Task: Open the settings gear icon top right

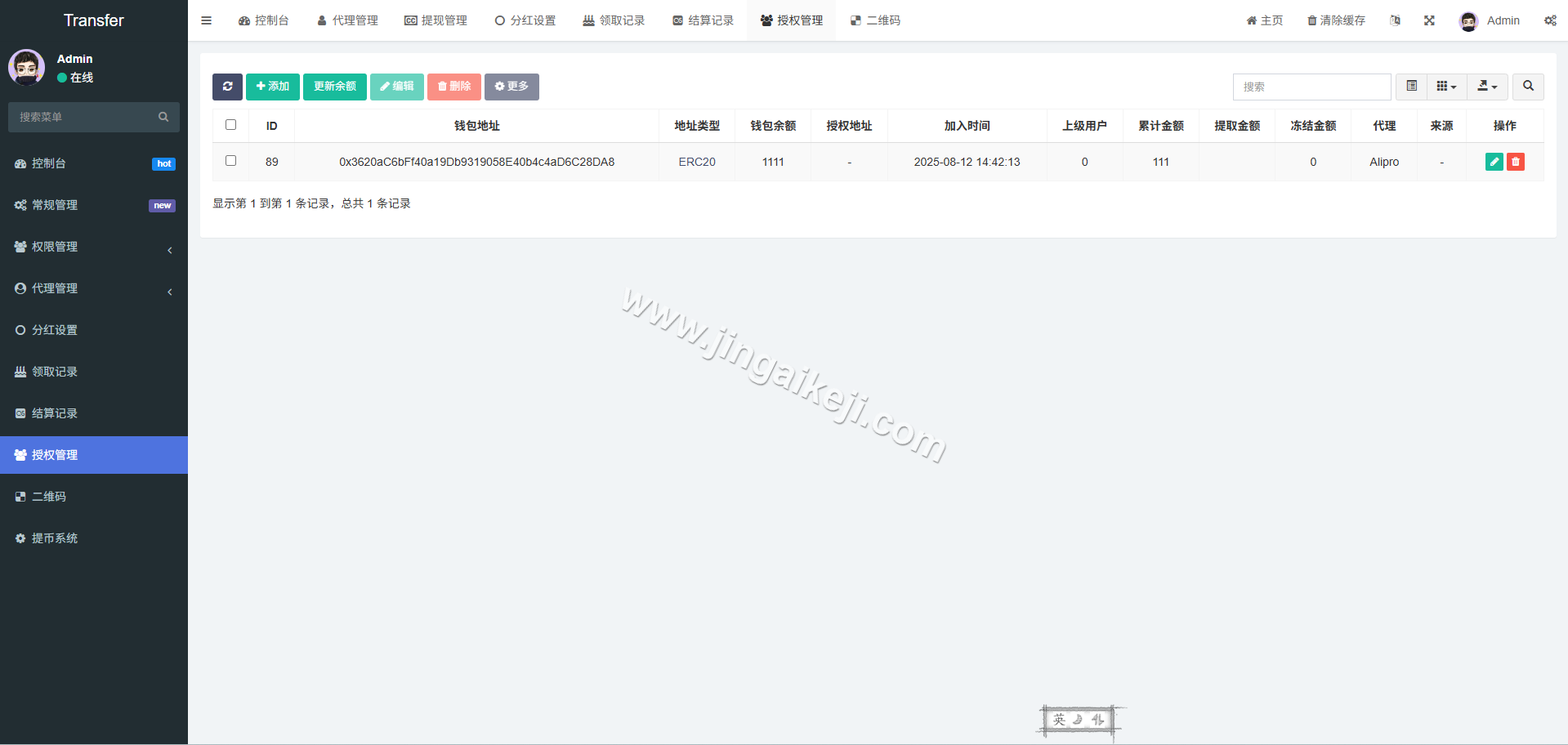Action: [x=1550, y=20]
